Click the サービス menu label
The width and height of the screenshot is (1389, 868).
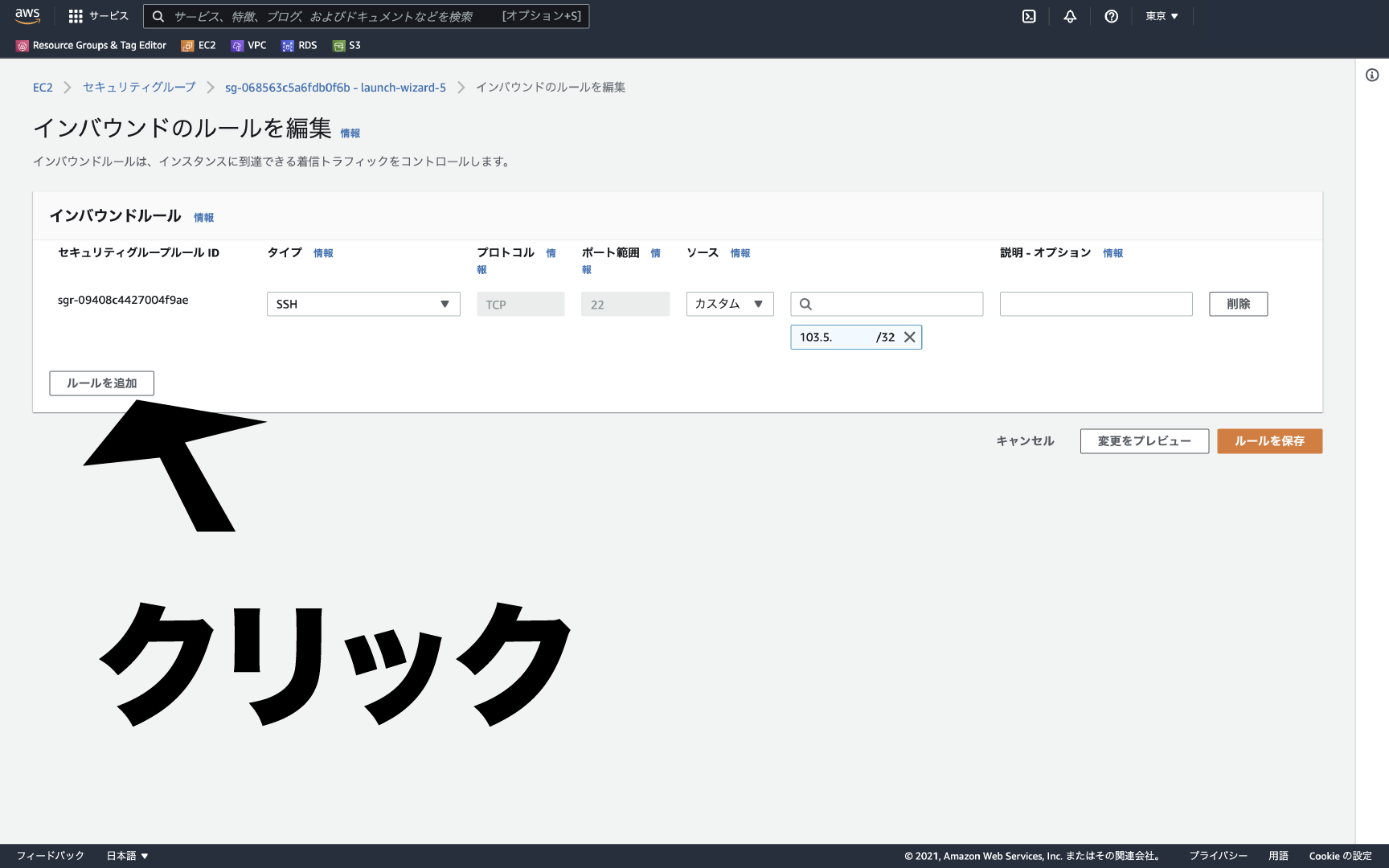tap(109, 16)
